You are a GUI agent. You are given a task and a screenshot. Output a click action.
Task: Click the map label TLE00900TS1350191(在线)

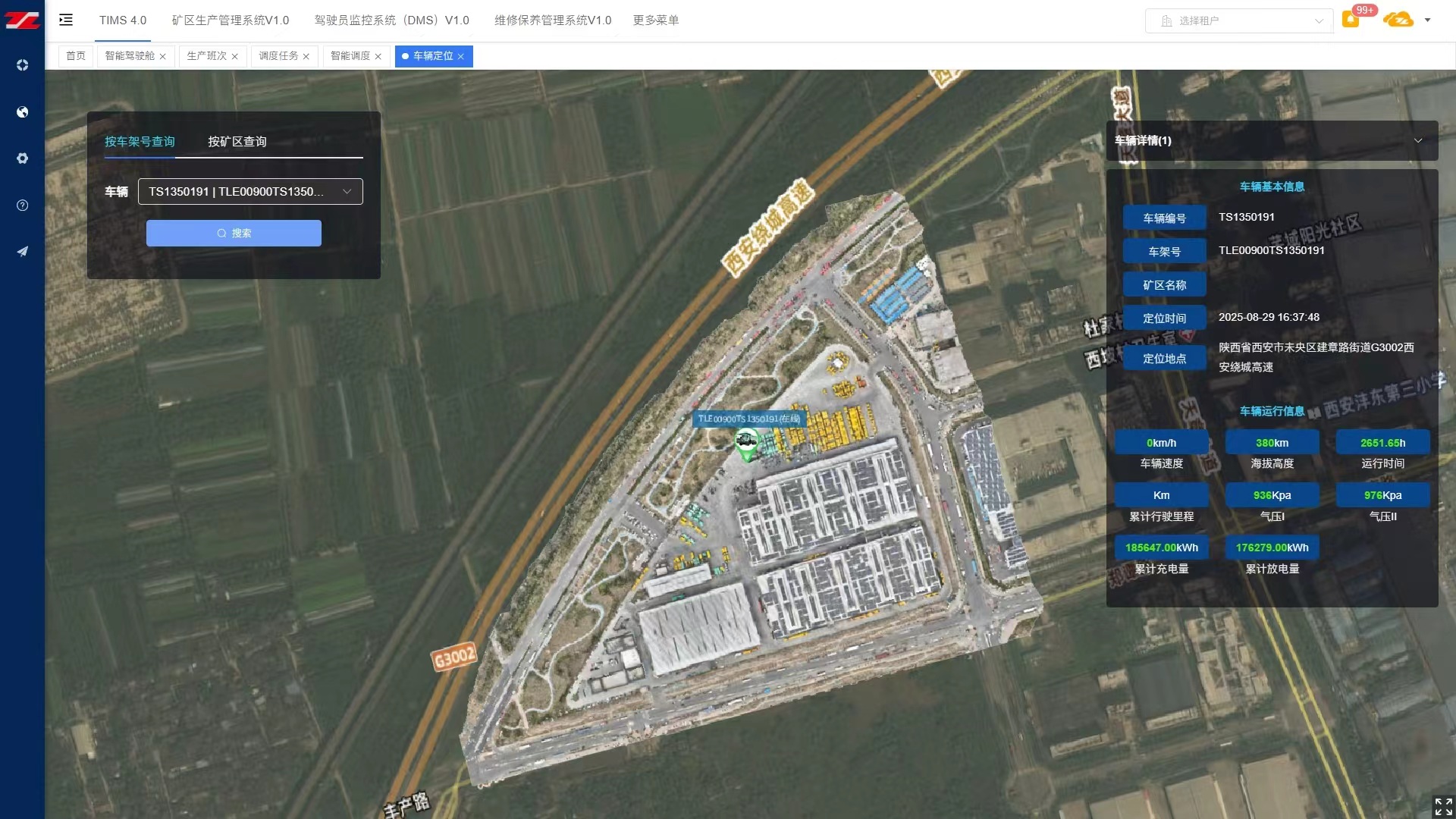[749, 419]
